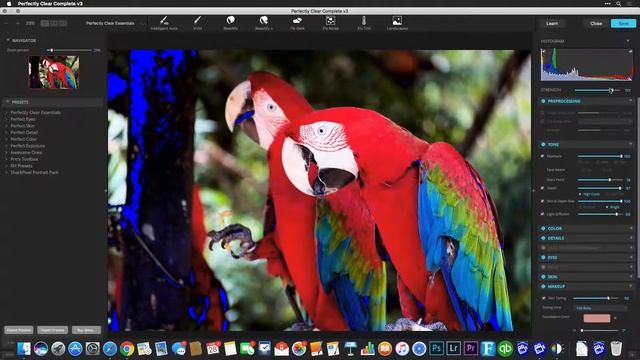Viewport: 640px width, 360px height.
Task: Click the Close button
Action: pyautogui.click(x=596, y=23)
